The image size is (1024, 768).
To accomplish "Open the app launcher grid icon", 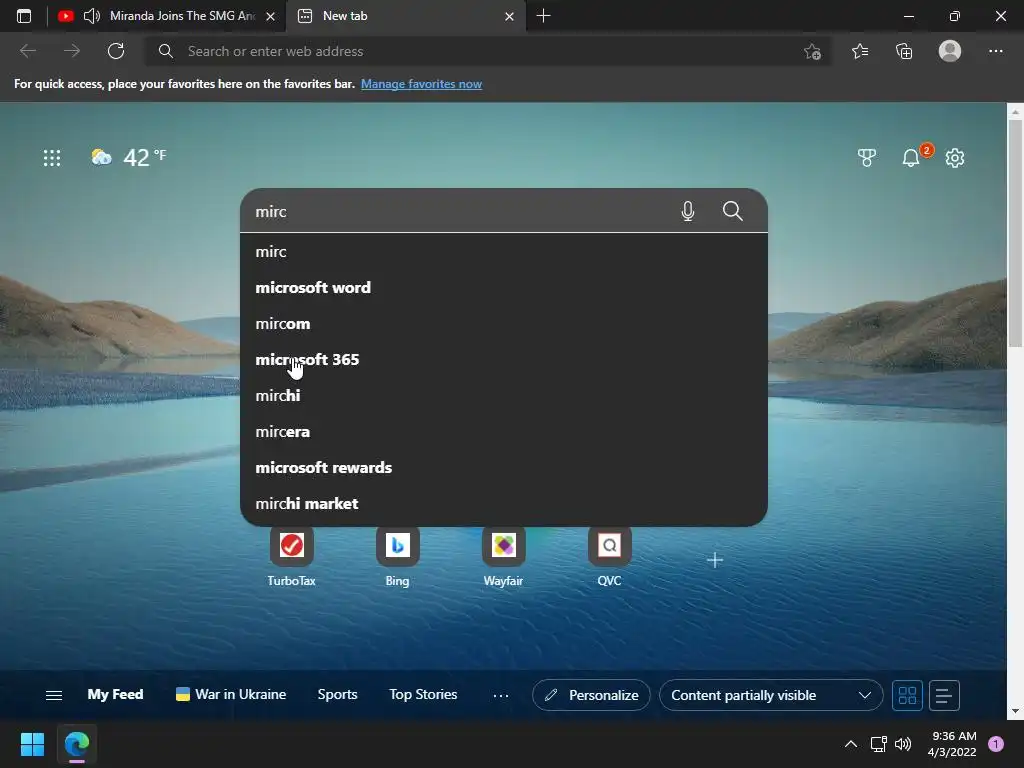I will coord(52,157).
